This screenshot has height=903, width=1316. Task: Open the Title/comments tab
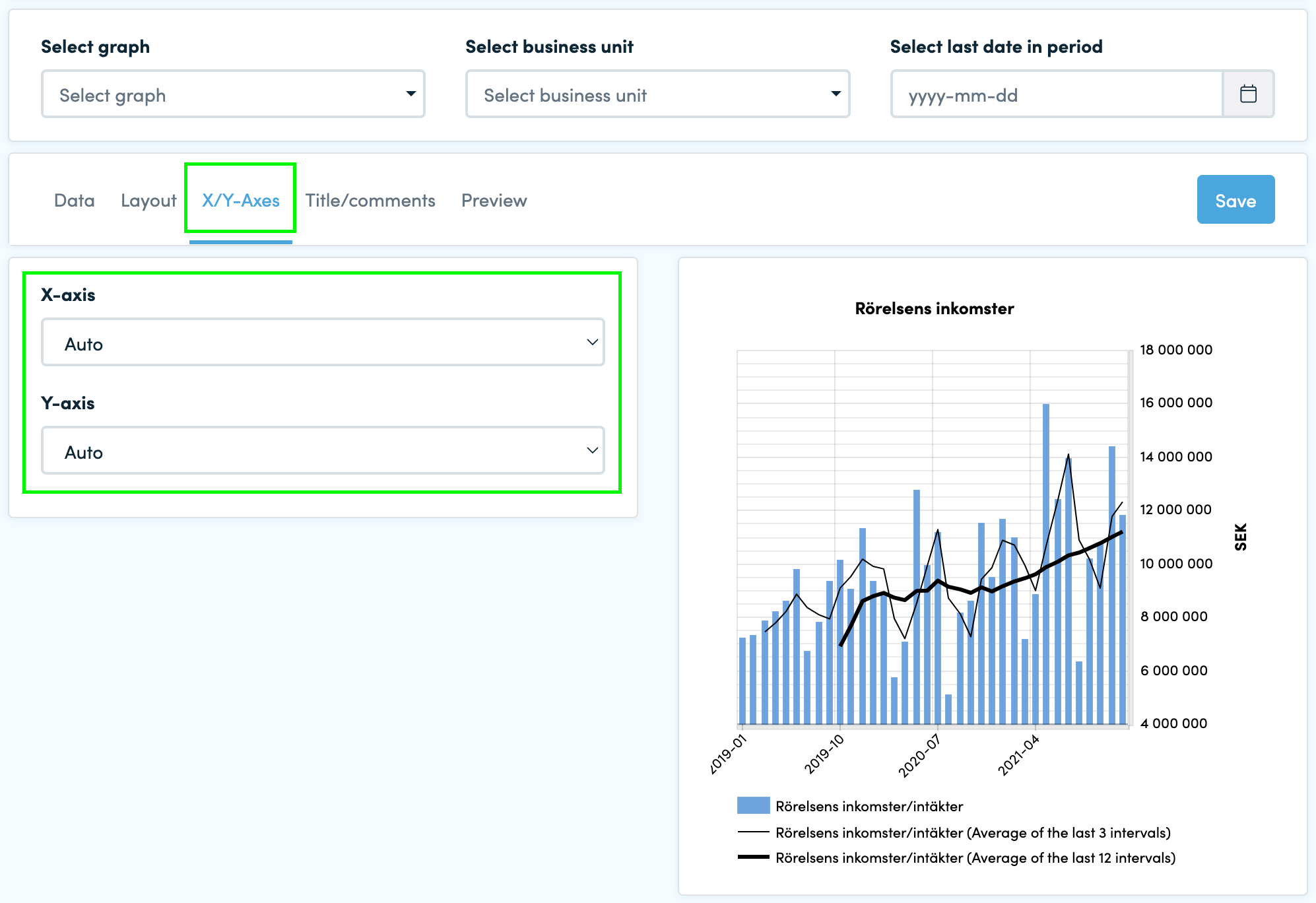click(x=370, y=201)
